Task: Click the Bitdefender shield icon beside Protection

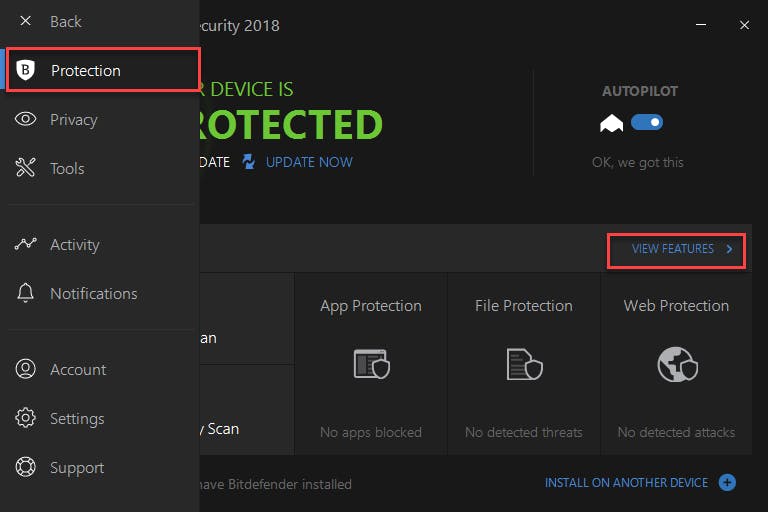Action: pos(25,70)
